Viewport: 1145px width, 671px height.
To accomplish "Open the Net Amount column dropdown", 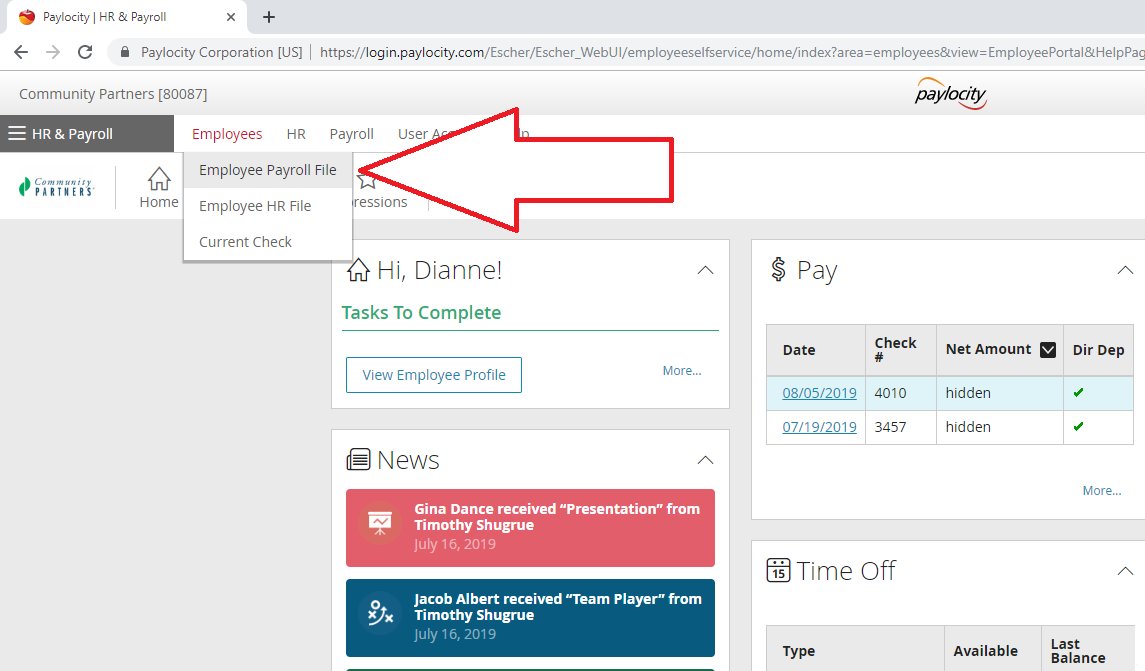I will point(1048,350).
